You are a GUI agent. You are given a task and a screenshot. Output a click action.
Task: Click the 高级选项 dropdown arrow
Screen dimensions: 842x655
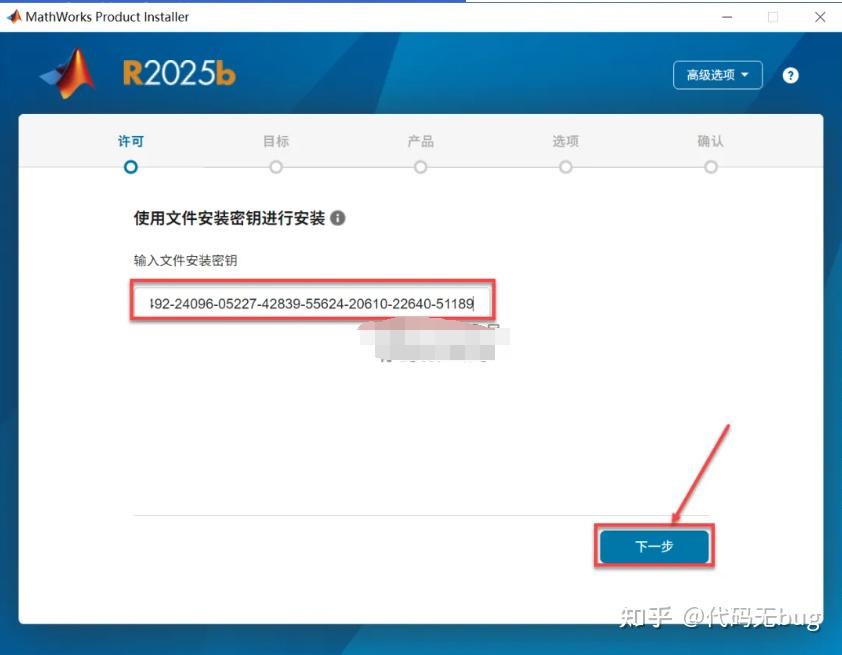746,75
